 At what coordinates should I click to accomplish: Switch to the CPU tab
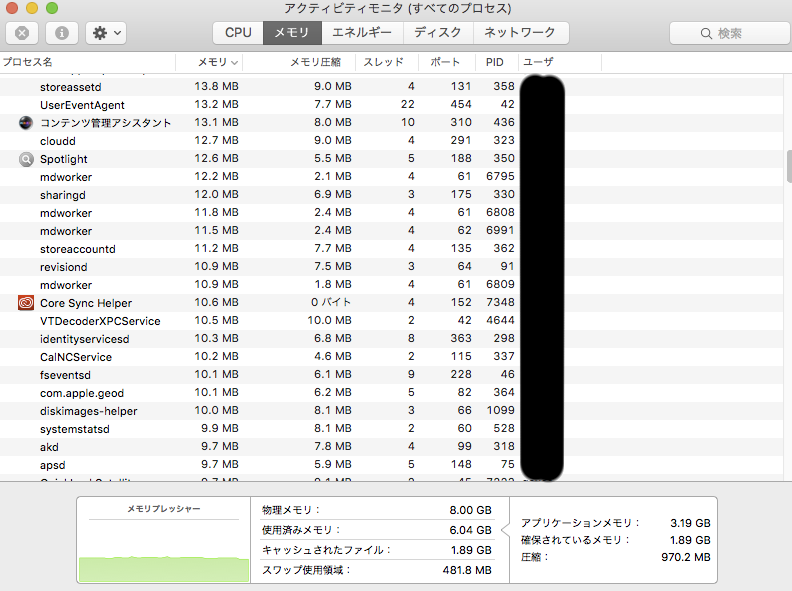pyautogui.click(x=238, y=33)
